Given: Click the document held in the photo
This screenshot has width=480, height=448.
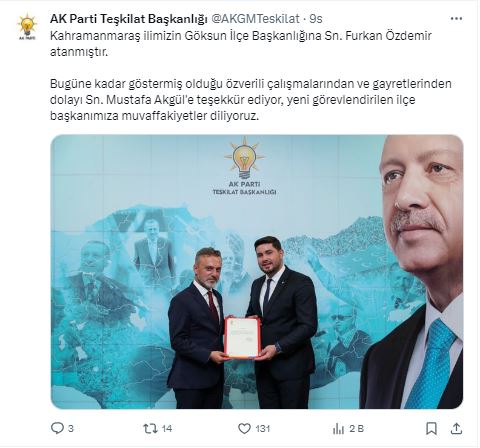Looking at the screenshot, I should (242, 338).
